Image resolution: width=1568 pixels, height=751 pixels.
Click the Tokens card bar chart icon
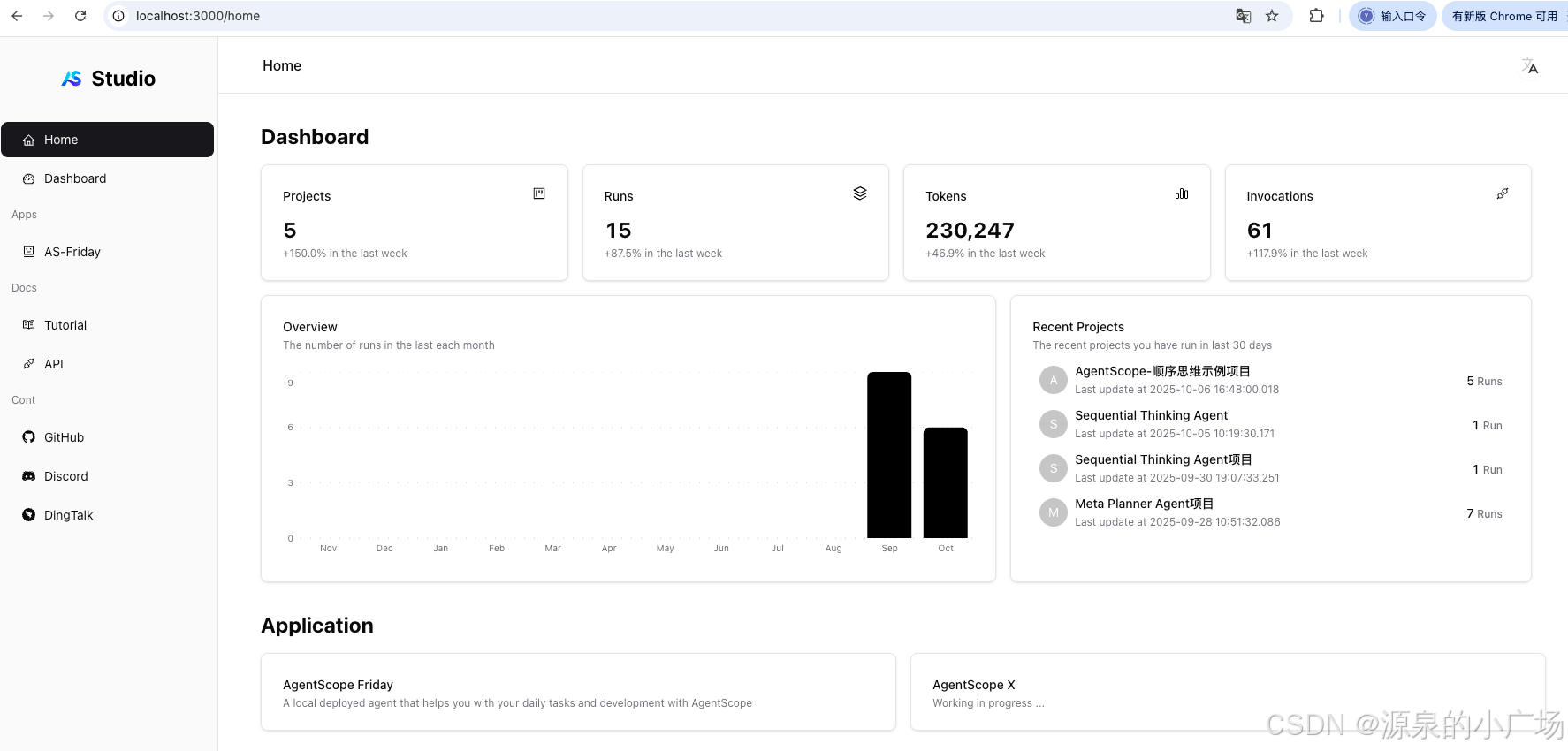pyautogui.click(x=1182, y=193)
